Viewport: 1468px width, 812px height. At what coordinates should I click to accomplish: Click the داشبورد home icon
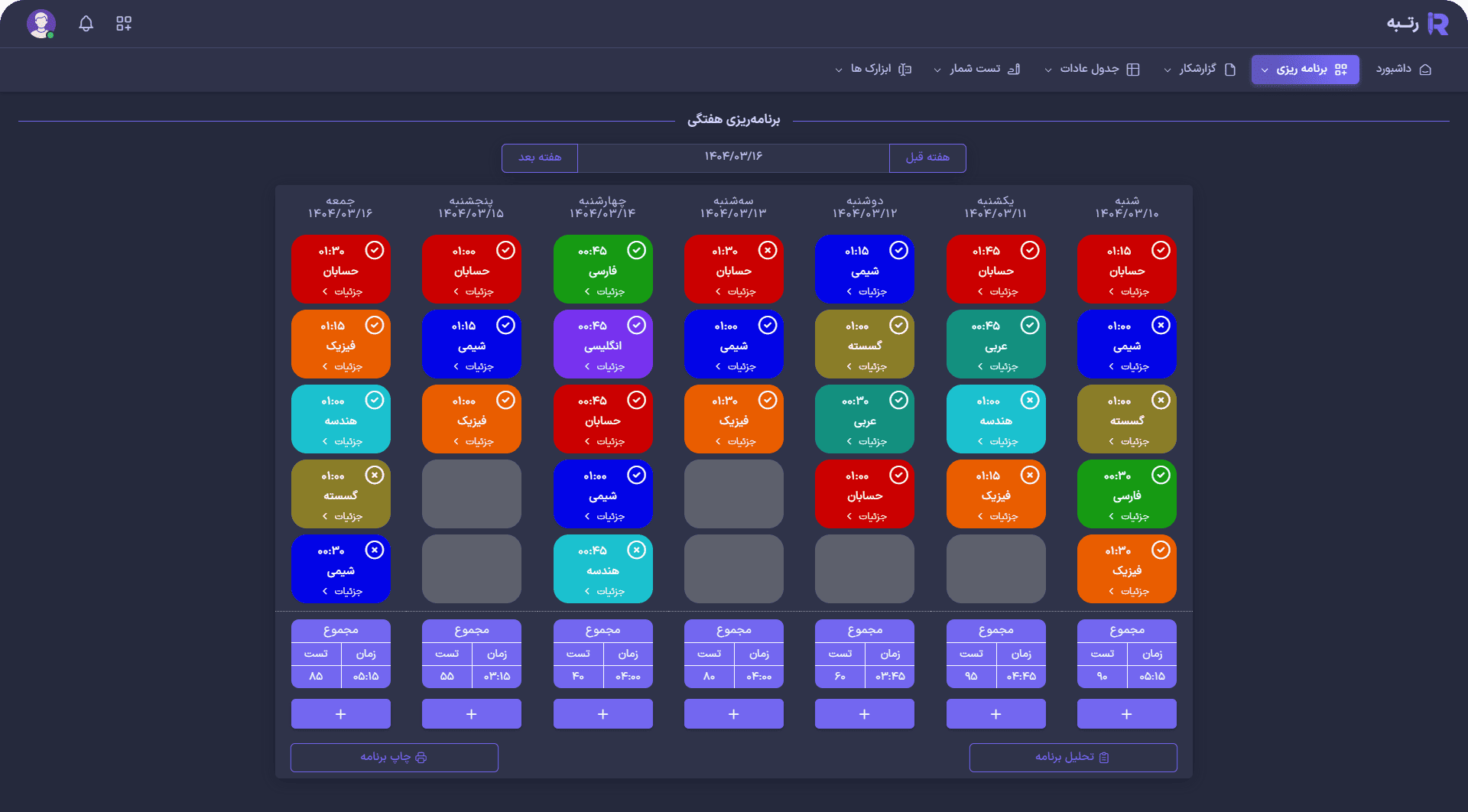coord(1425,70)
